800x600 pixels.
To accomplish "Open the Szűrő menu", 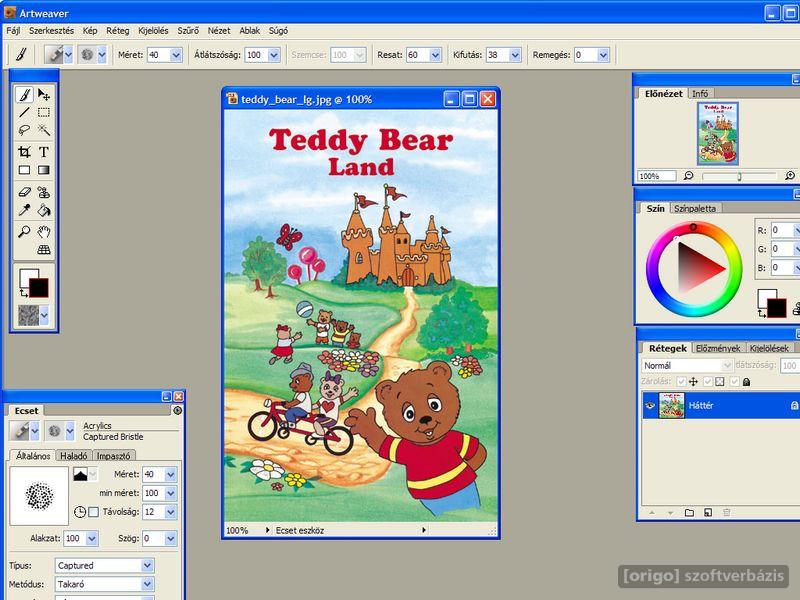I will pyautogui.click(x=188, y=31).
